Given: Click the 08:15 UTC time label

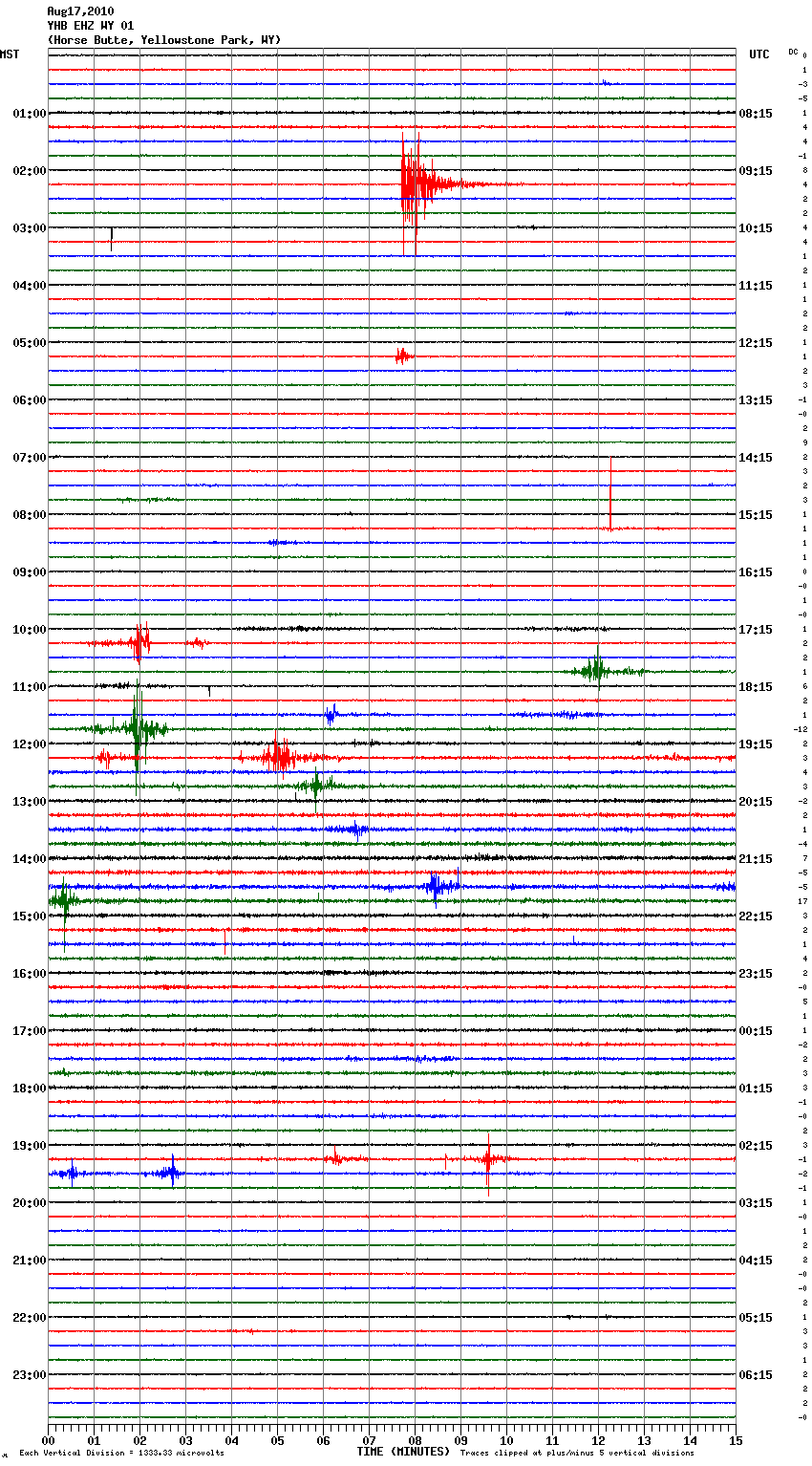Looking at the screenshot, I should 756,114.
